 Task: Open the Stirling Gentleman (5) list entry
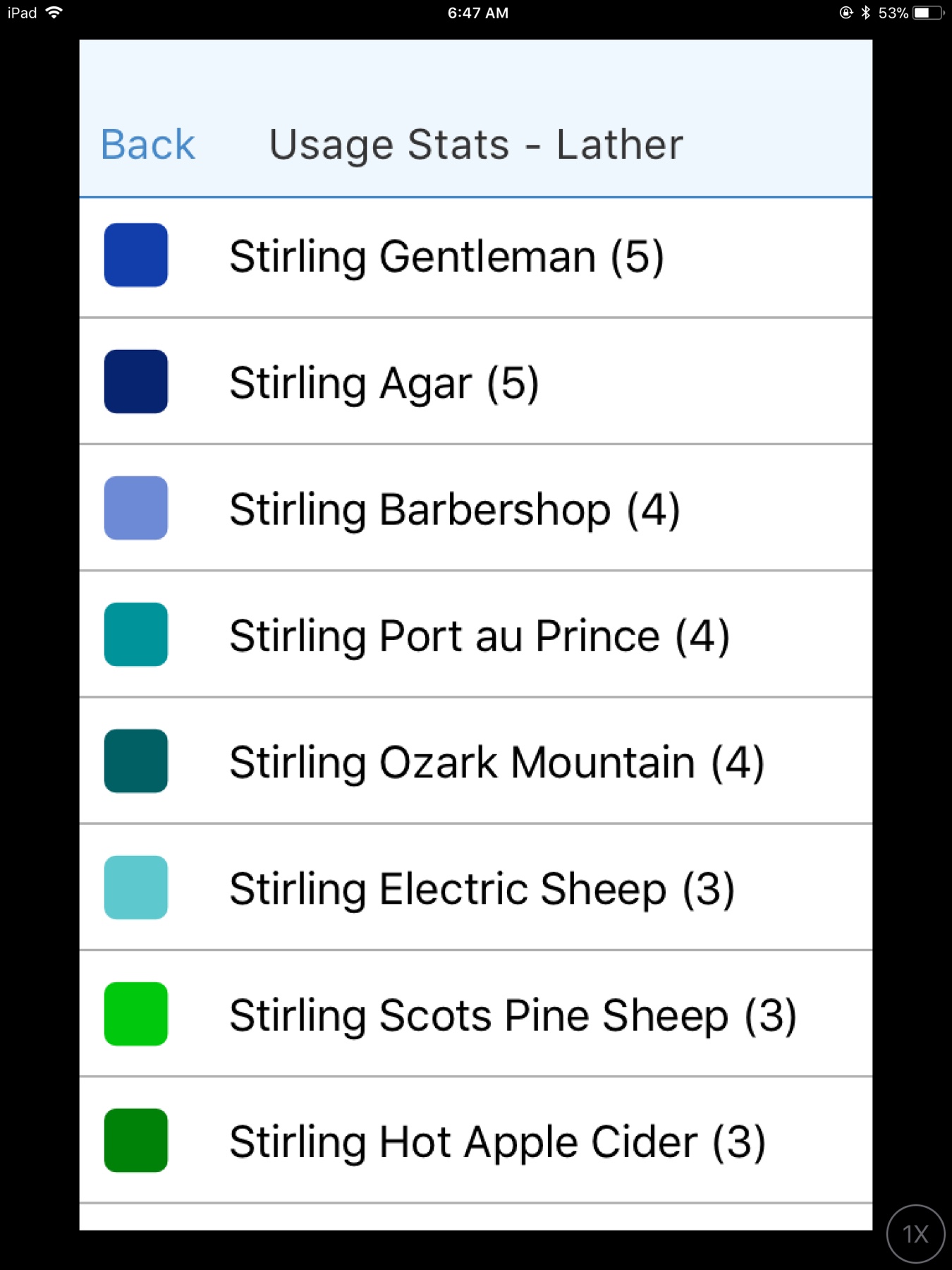coord(446,256)
